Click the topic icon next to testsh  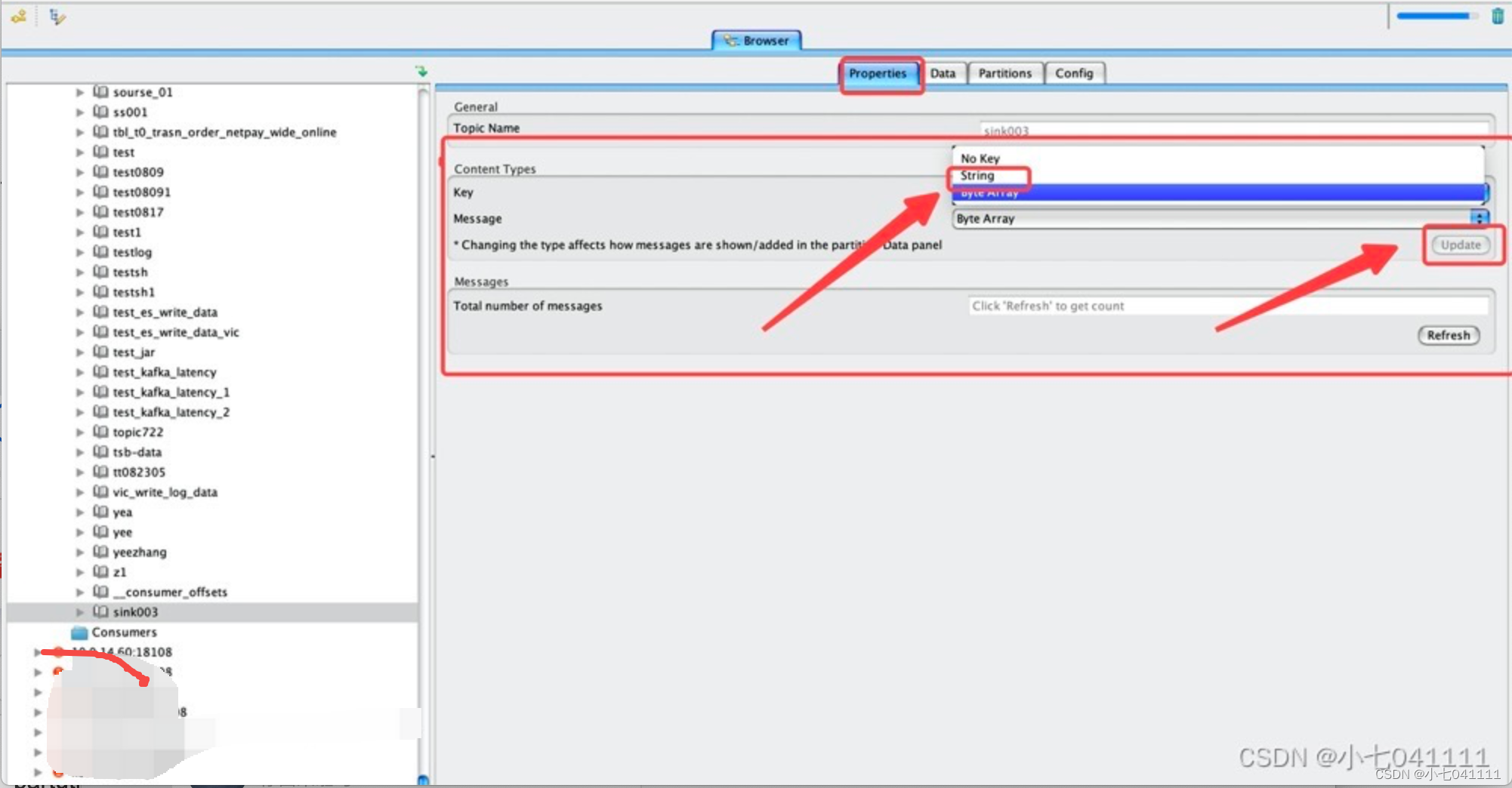point(100,272)
